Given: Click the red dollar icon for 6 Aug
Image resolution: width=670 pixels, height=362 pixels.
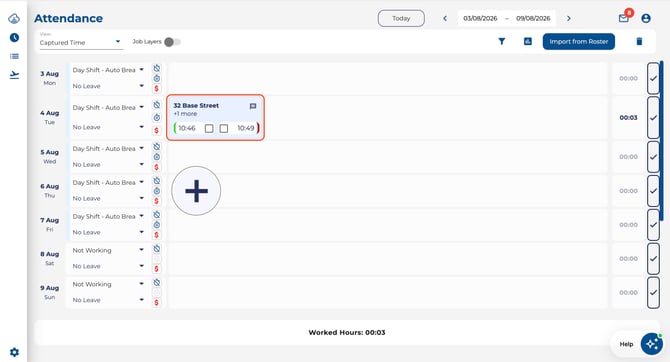Looking at the screenshot, I should 156,201.
